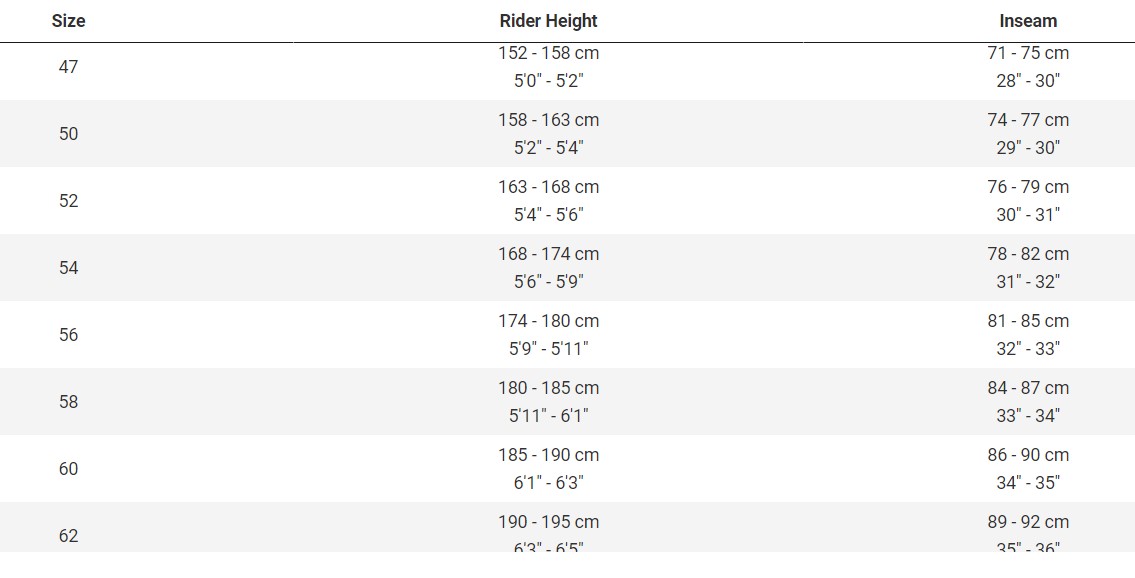Select the size 56 row label
The width and height of the screenshot is (1135, 578).
click(x=68, y=335)
